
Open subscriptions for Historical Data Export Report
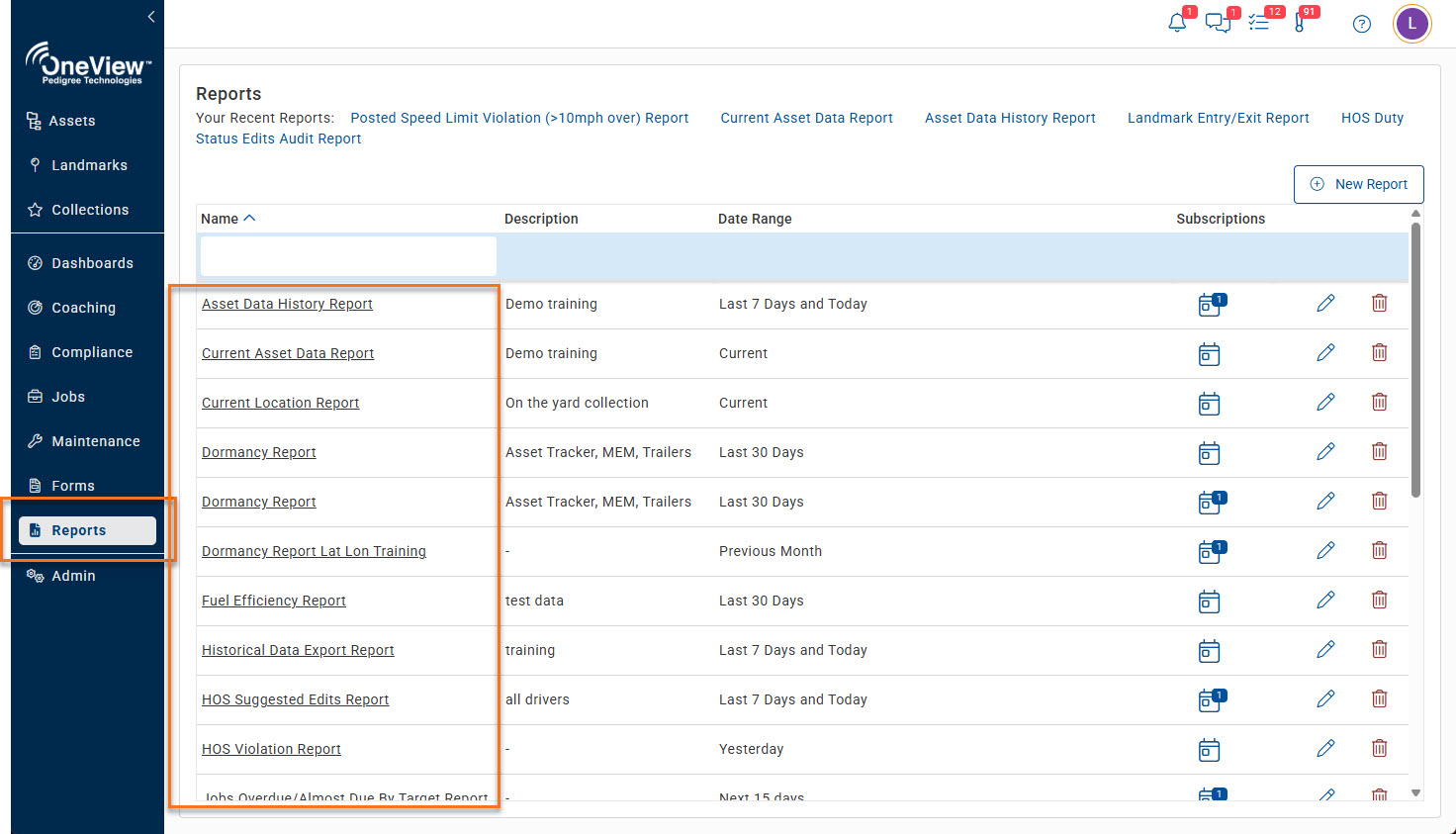[1209, 651]
